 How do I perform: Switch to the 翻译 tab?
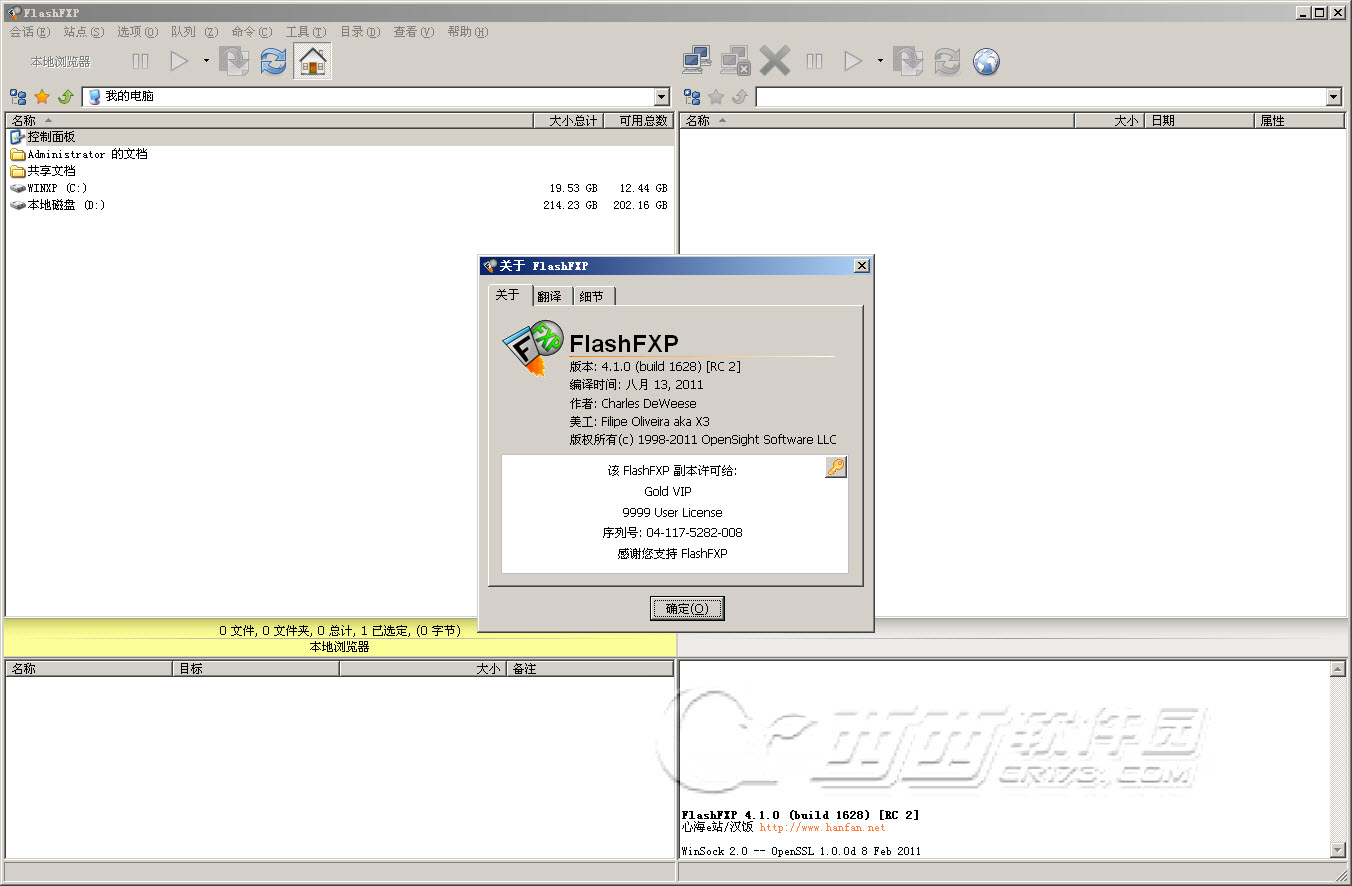point(549,296)
